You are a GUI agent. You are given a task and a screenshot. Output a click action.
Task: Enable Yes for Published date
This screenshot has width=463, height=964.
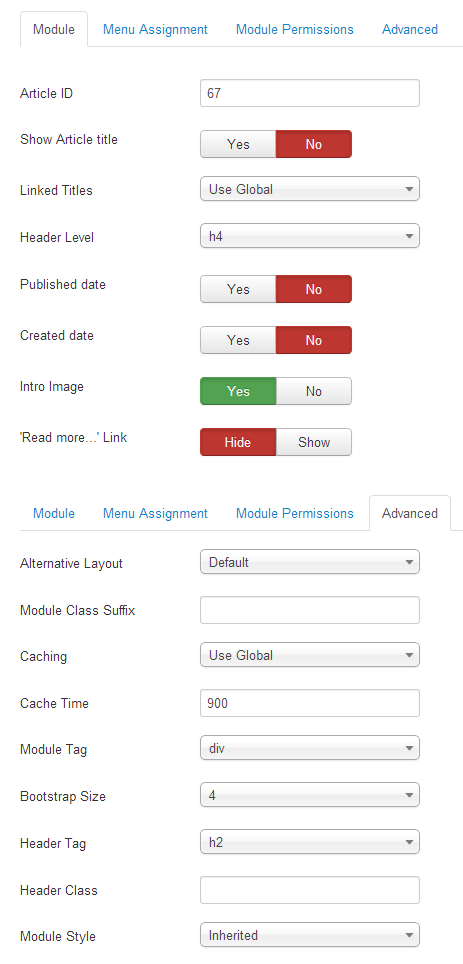[x=238, y=289]
